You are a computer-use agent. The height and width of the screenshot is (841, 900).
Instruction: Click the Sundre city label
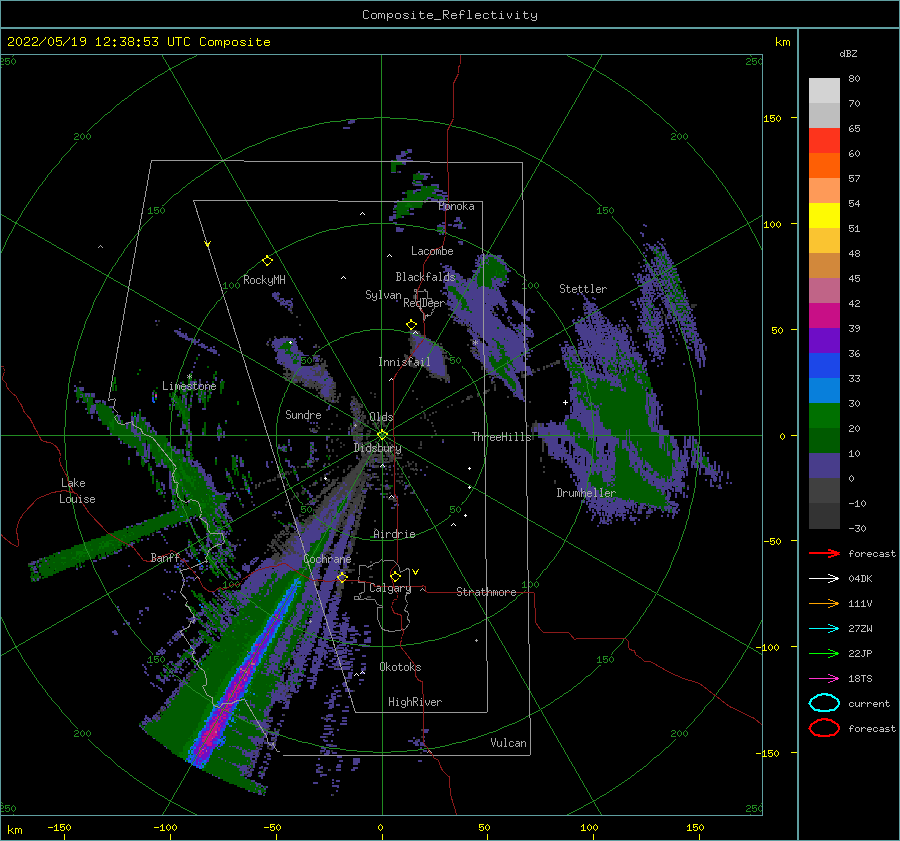click(x=303, y=414)
